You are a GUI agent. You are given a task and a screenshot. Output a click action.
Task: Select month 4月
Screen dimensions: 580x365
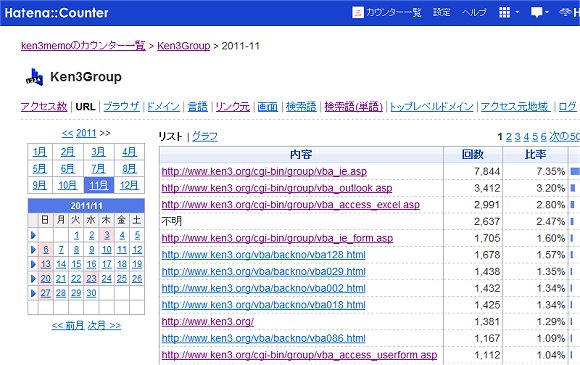click(129, 152)
